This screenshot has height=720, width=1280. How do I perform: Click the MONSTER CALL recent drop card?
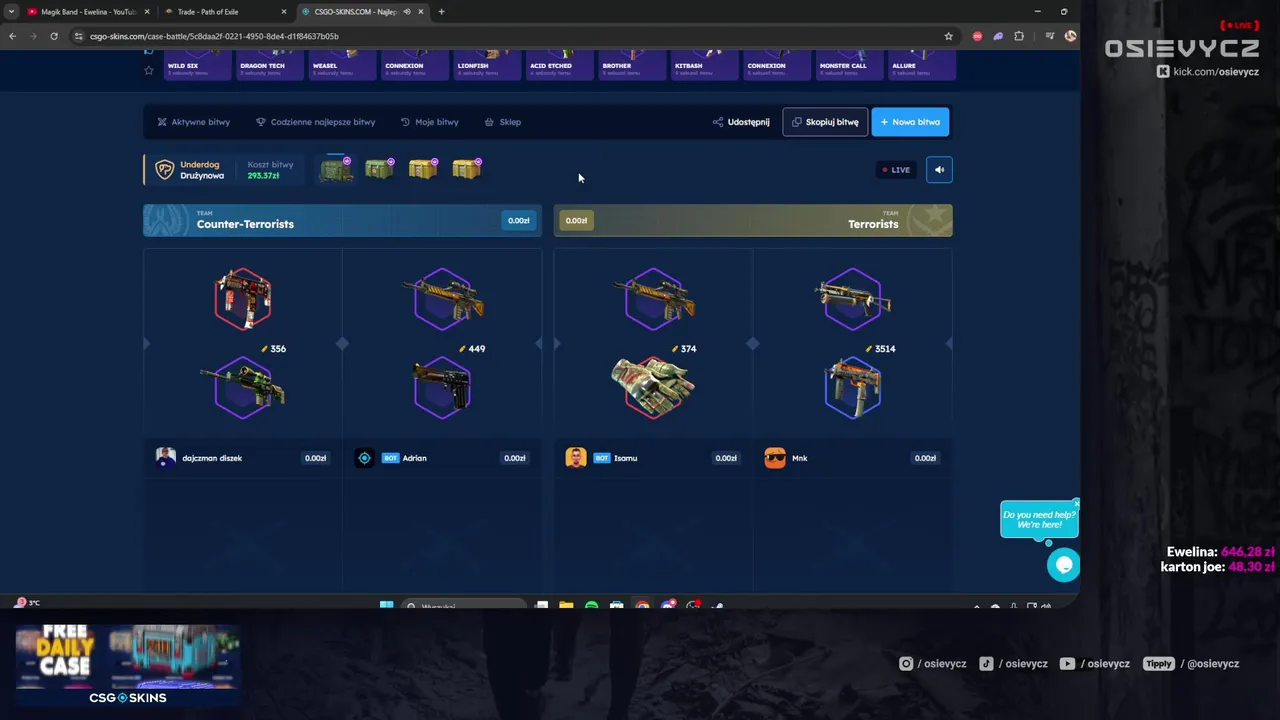pyautogui.click(x=849, y=65)
